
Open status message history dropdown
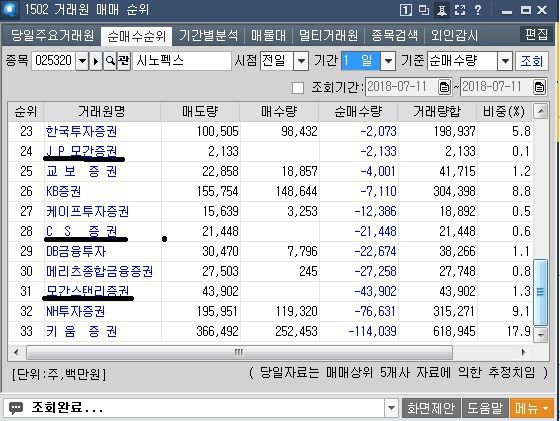(391, 407)
